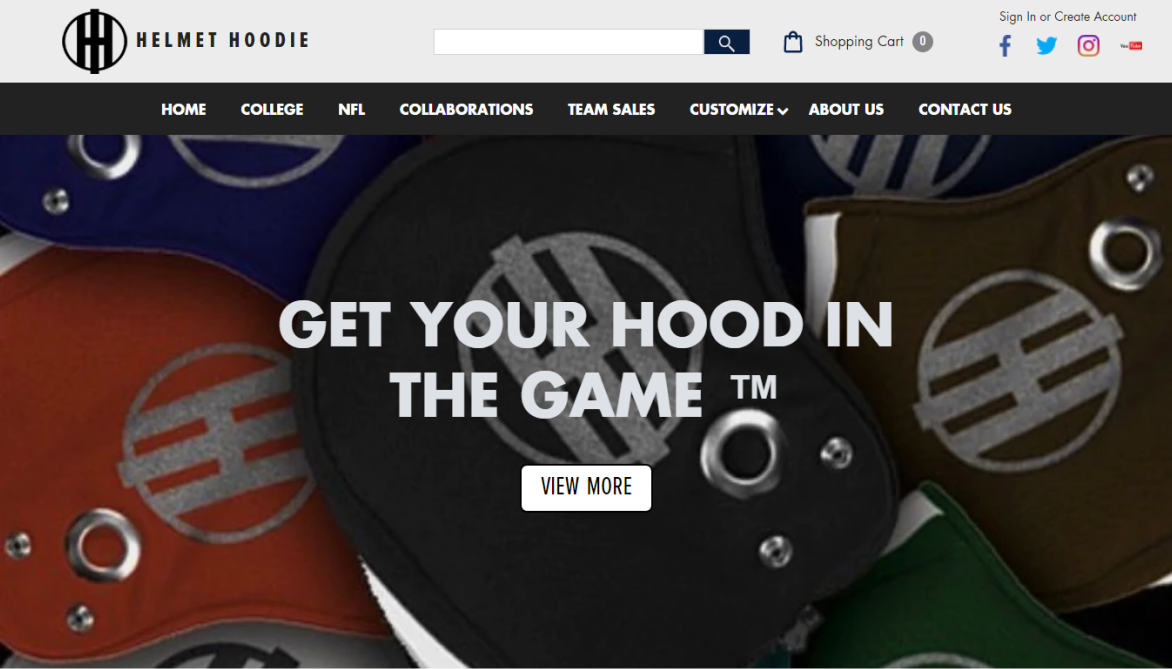Click the VIEW MORE button
The image size is (1172, 669).
(586, 487)
